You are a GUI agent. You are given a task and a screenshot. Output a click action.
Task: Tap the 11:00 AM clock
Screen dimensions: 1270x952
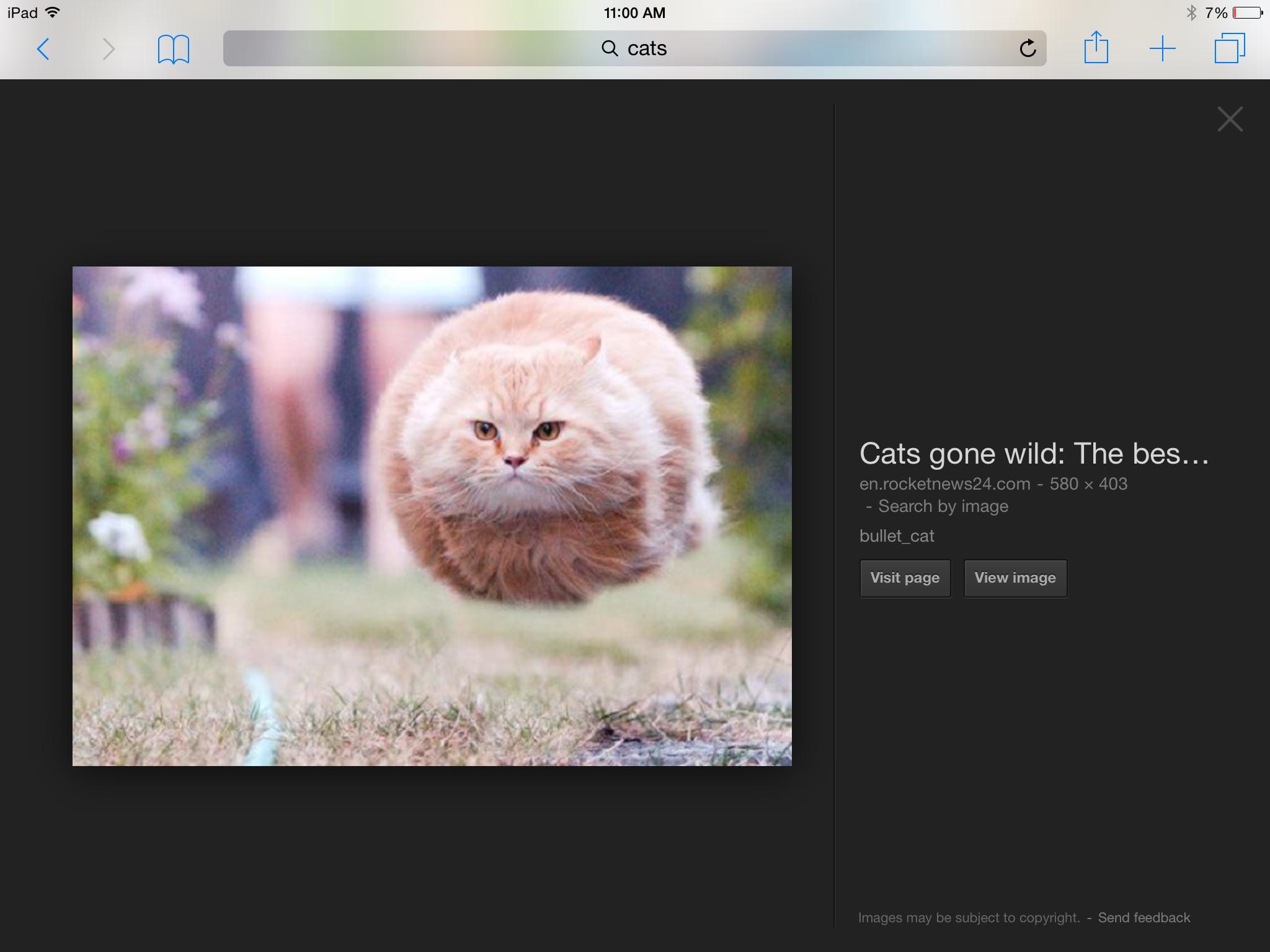(634, 12)
